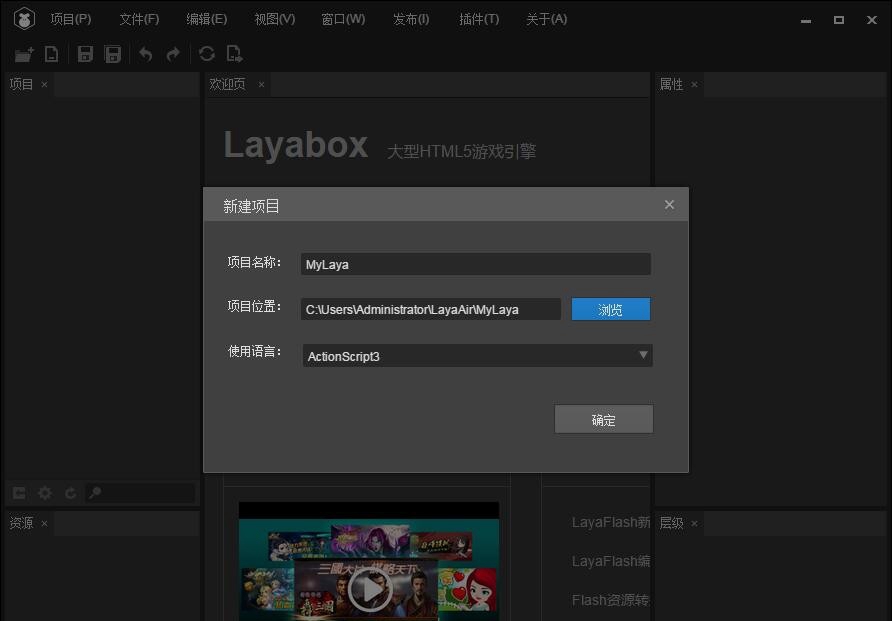Click the undo arrow in the toolbar
Image resolution: width=892 pixels, height=621 pixels.
pyautogui.click(x=146, y=54)
